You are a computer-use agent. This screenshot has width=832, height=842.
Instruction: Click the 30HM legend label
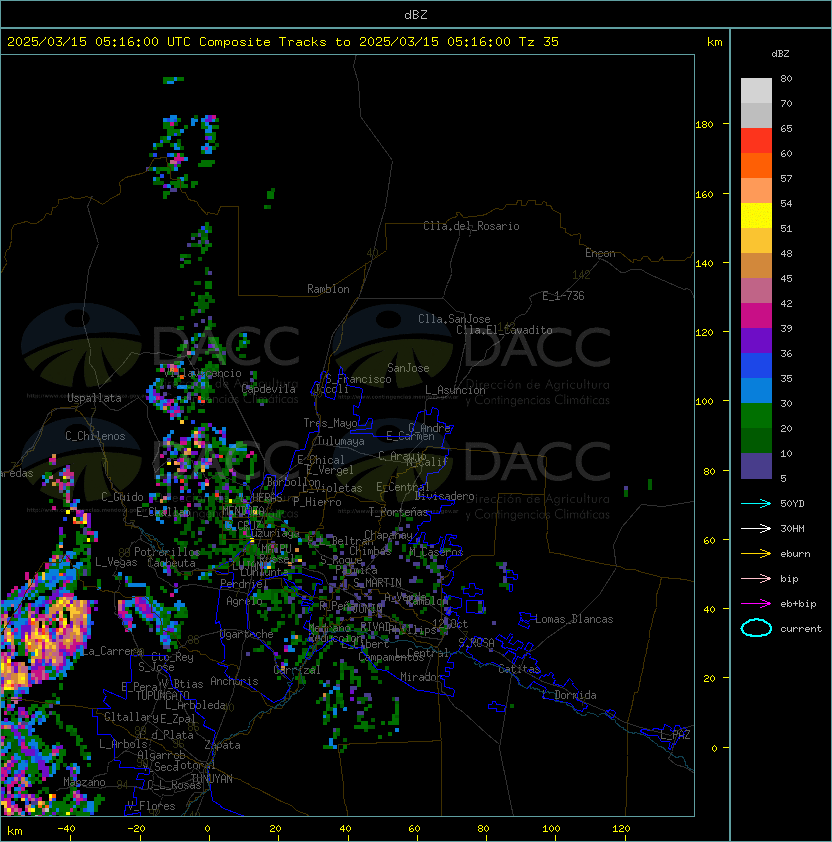click(x=792, y=528)
